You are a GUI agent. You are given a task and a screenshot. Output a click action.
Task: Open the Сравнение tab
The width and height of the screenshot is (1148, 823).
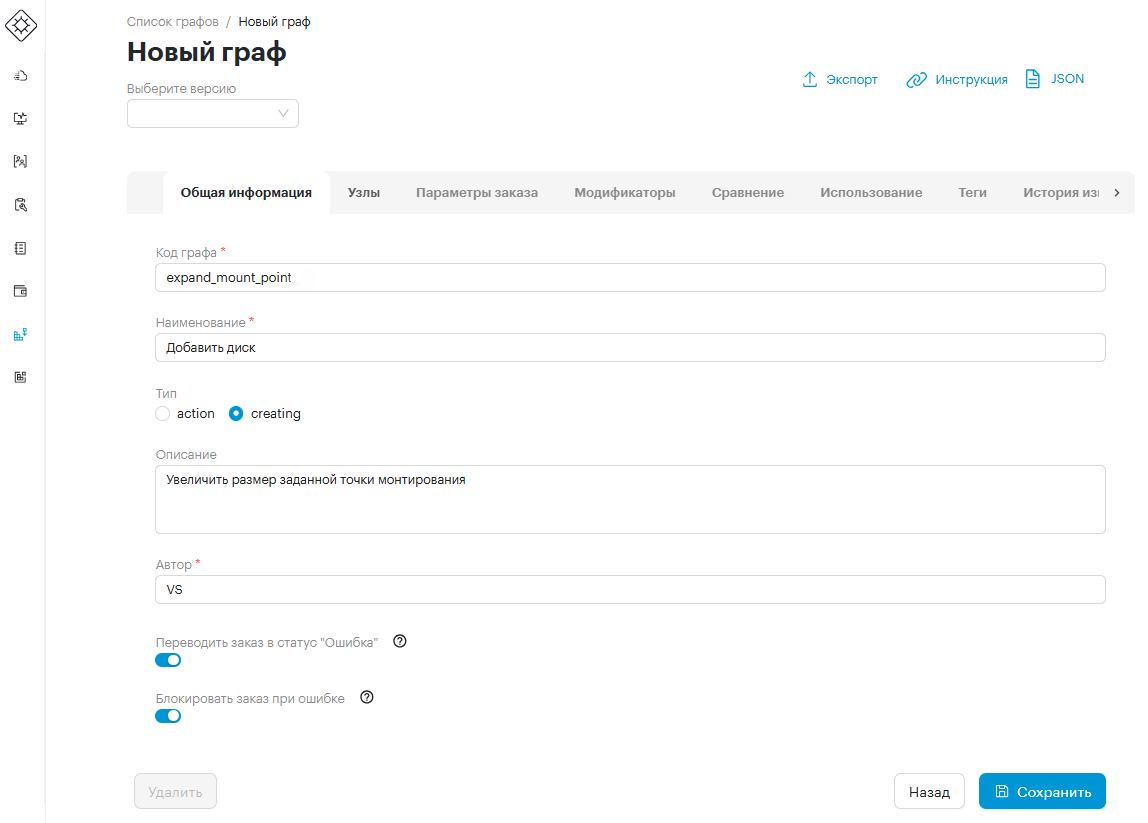click(x=748, y=193)
